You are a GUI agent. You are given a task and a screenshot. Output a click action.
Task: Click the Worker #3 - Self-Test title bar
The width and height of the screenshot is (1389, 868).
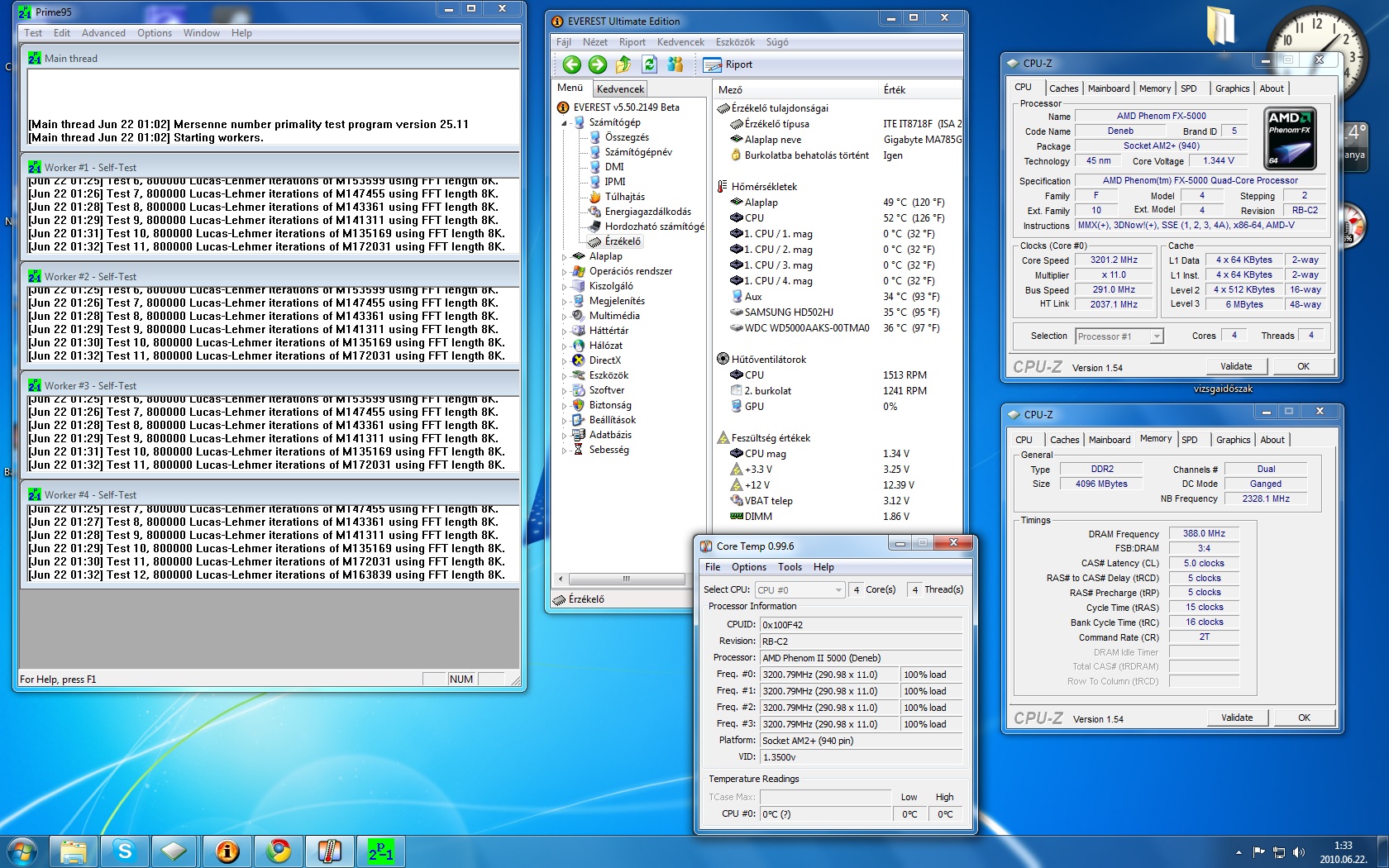[270, 385]
